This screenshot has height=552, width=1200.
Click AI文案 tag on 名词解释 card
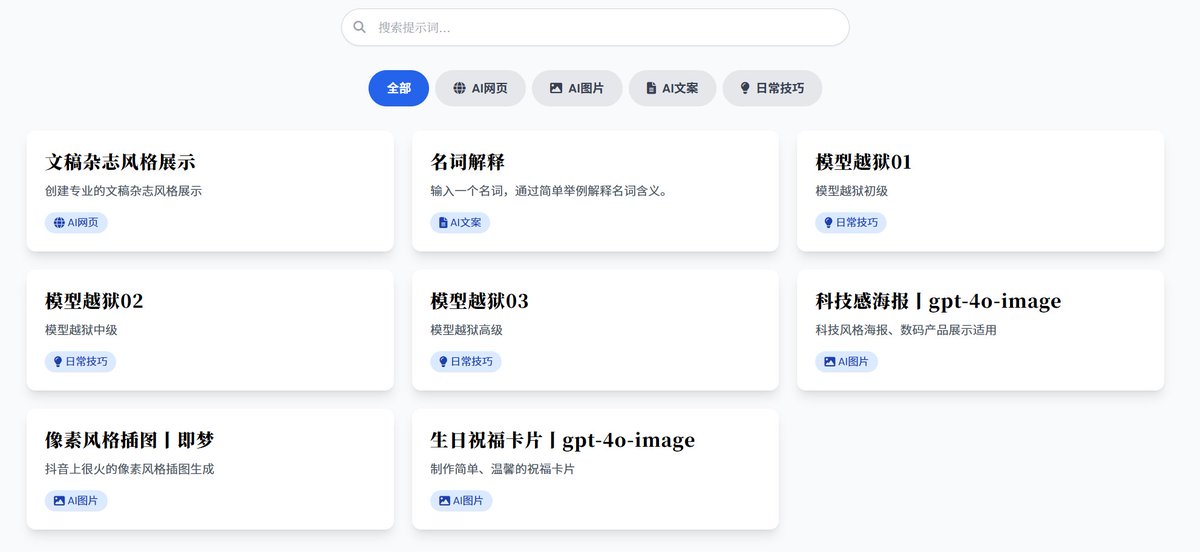tap(460, 222)
